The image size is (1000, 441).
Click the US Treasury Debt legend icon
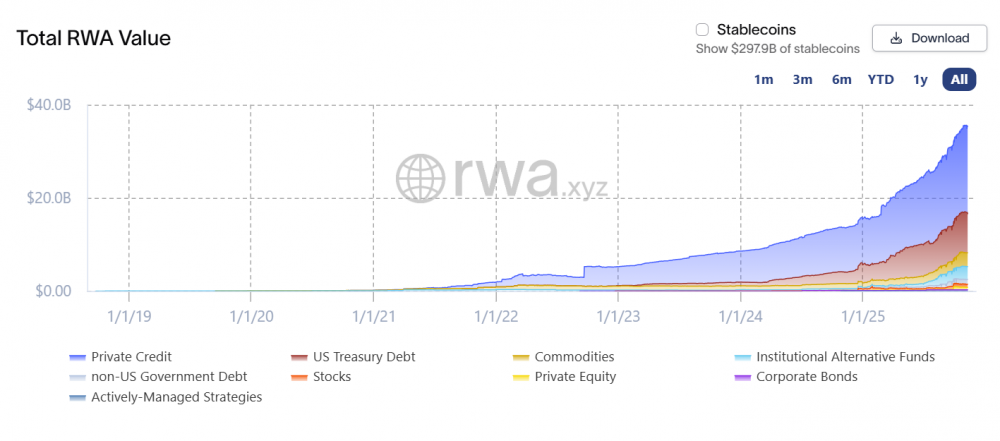(x=299, y=357)
